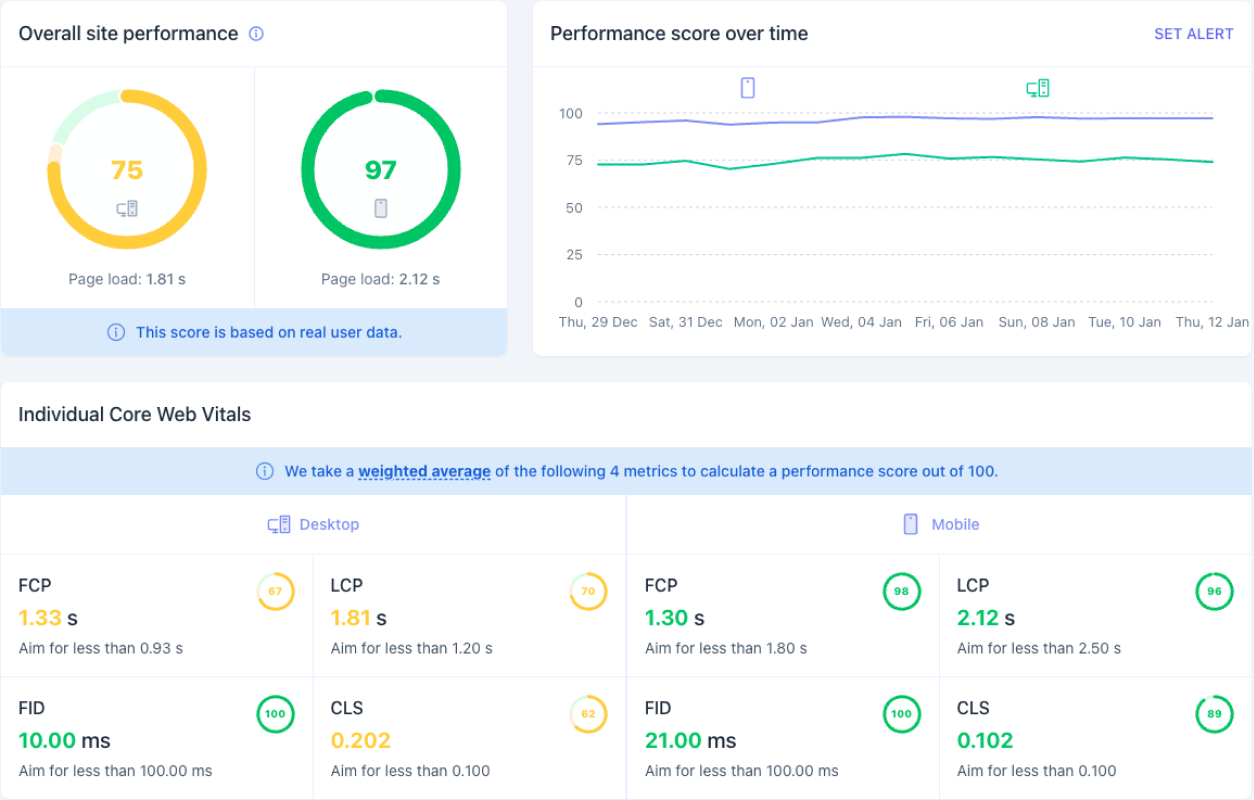Image resolution: width=1254 pixels, height=800 pixels.
Task: Click the Desktop FCP score circle 67
Action: pyautogui.click(x=275, y=591)
